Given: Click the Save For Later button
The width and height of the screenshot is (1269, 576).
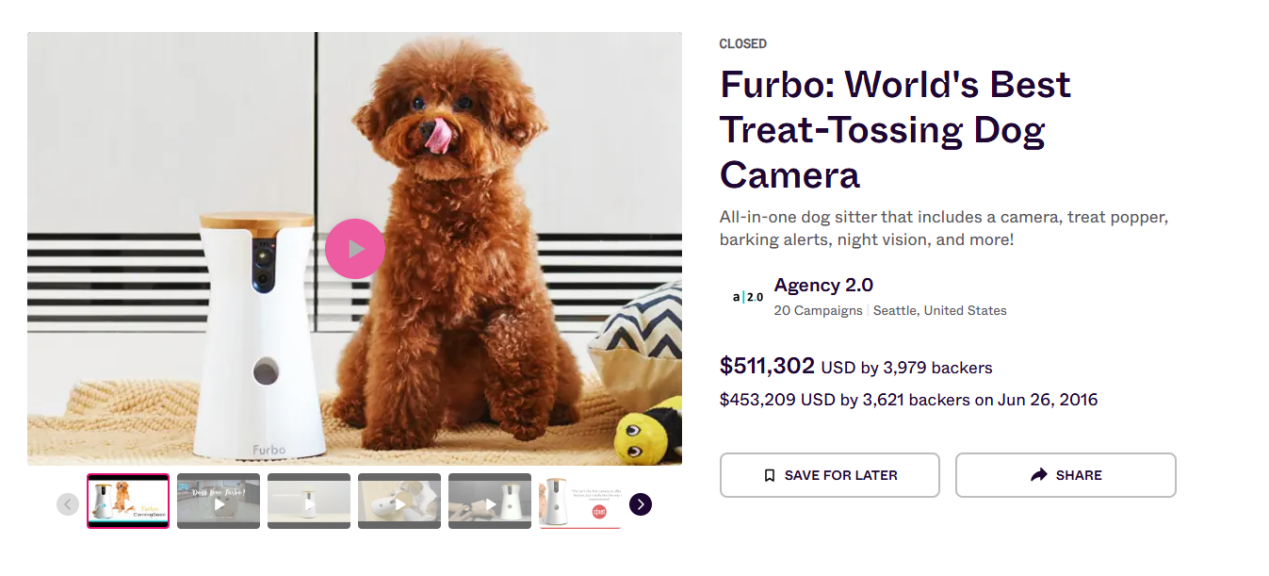Looking at the screenshot, I should pyautogui.click(x=829, y=475).
